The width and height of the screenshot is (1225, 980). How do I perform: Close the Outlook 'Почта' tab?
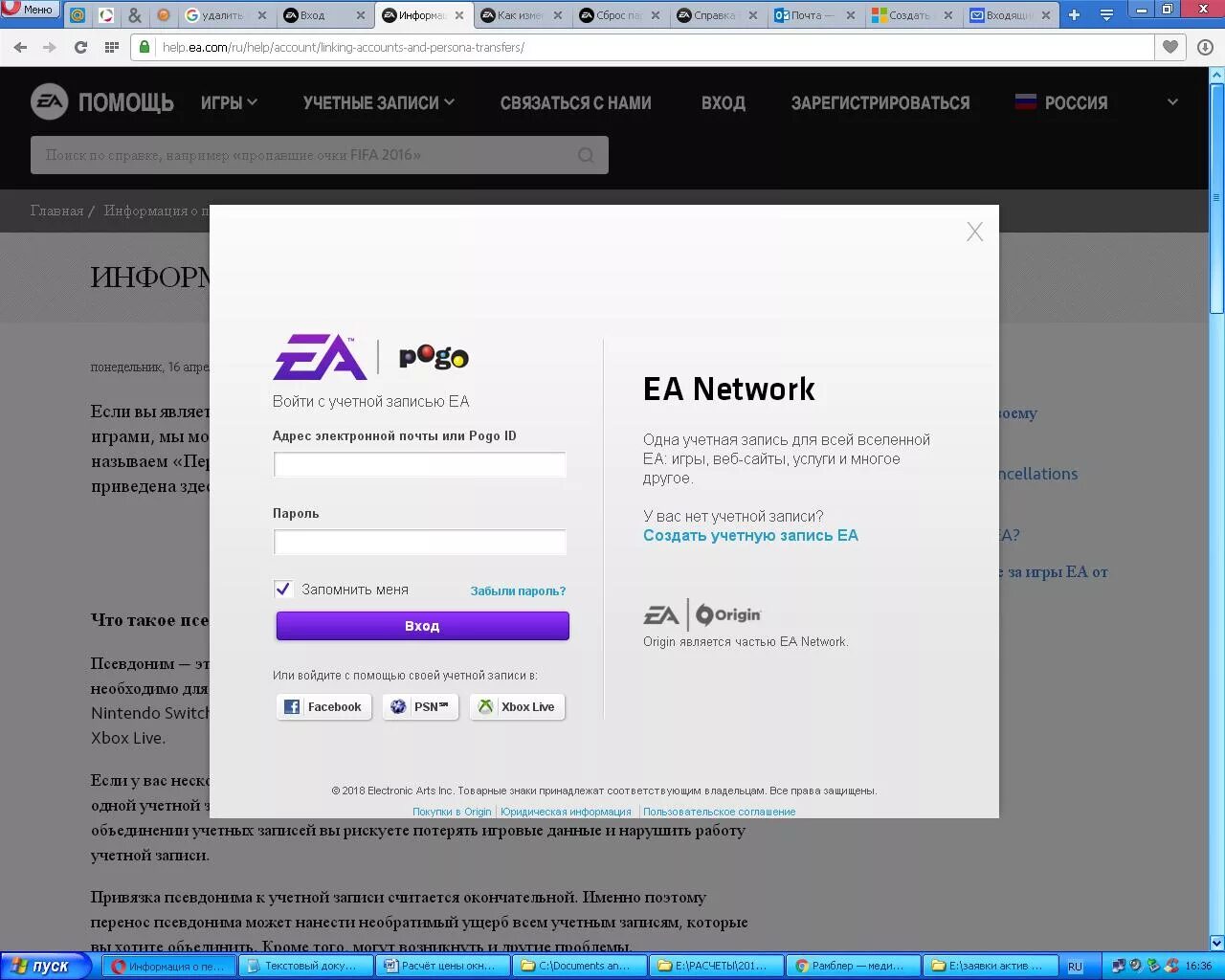pos(851,15)
